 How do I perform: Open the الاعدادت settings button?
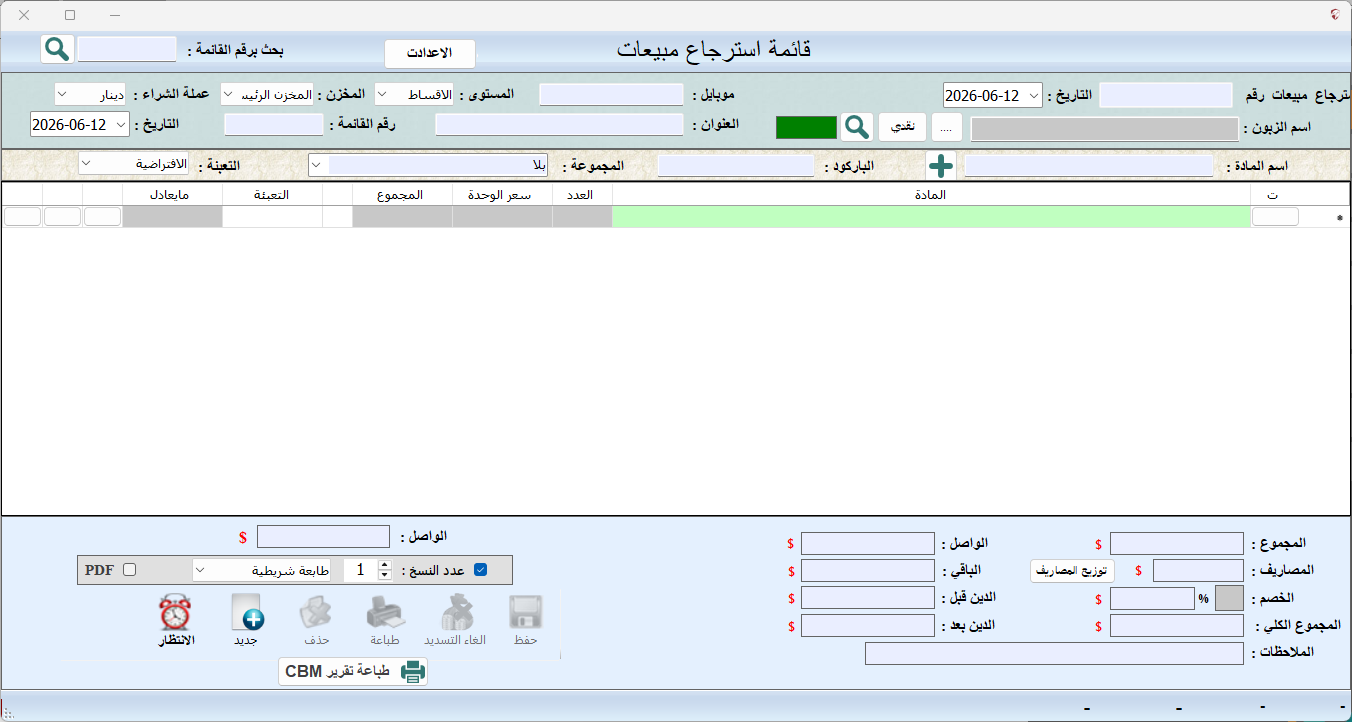point(430,53)
